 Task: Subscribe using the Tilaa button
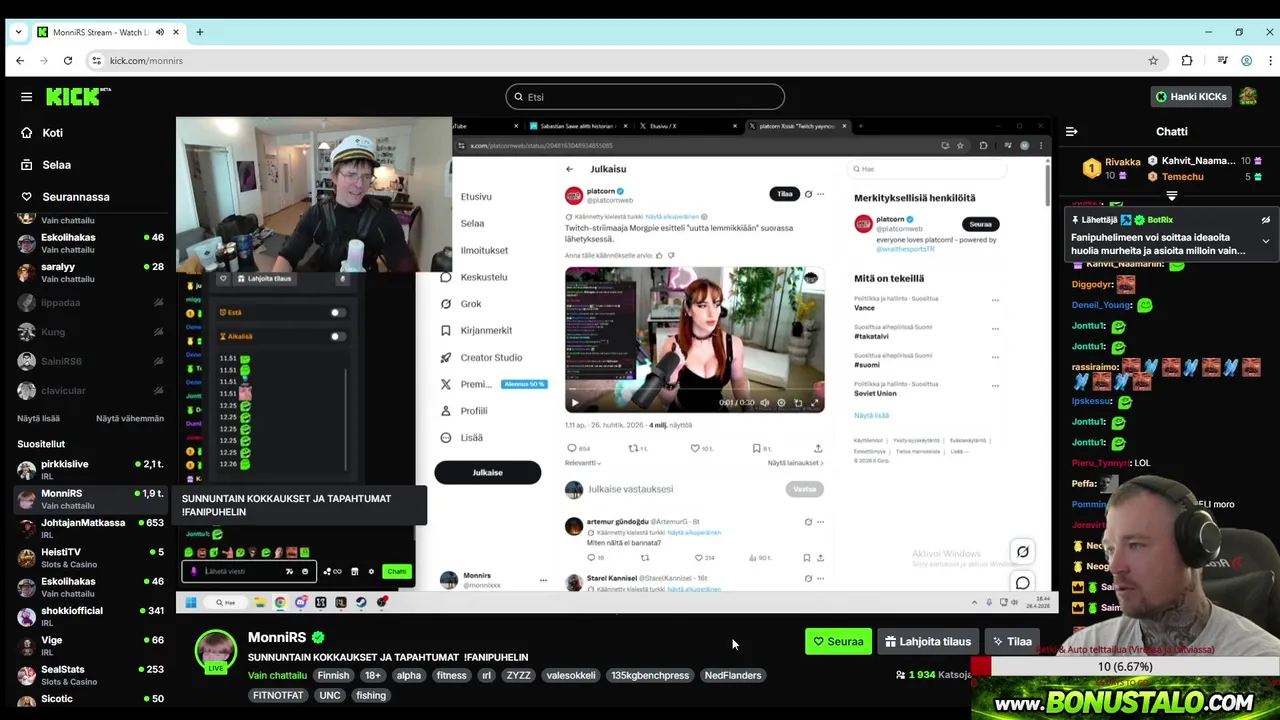point(1011,642)
